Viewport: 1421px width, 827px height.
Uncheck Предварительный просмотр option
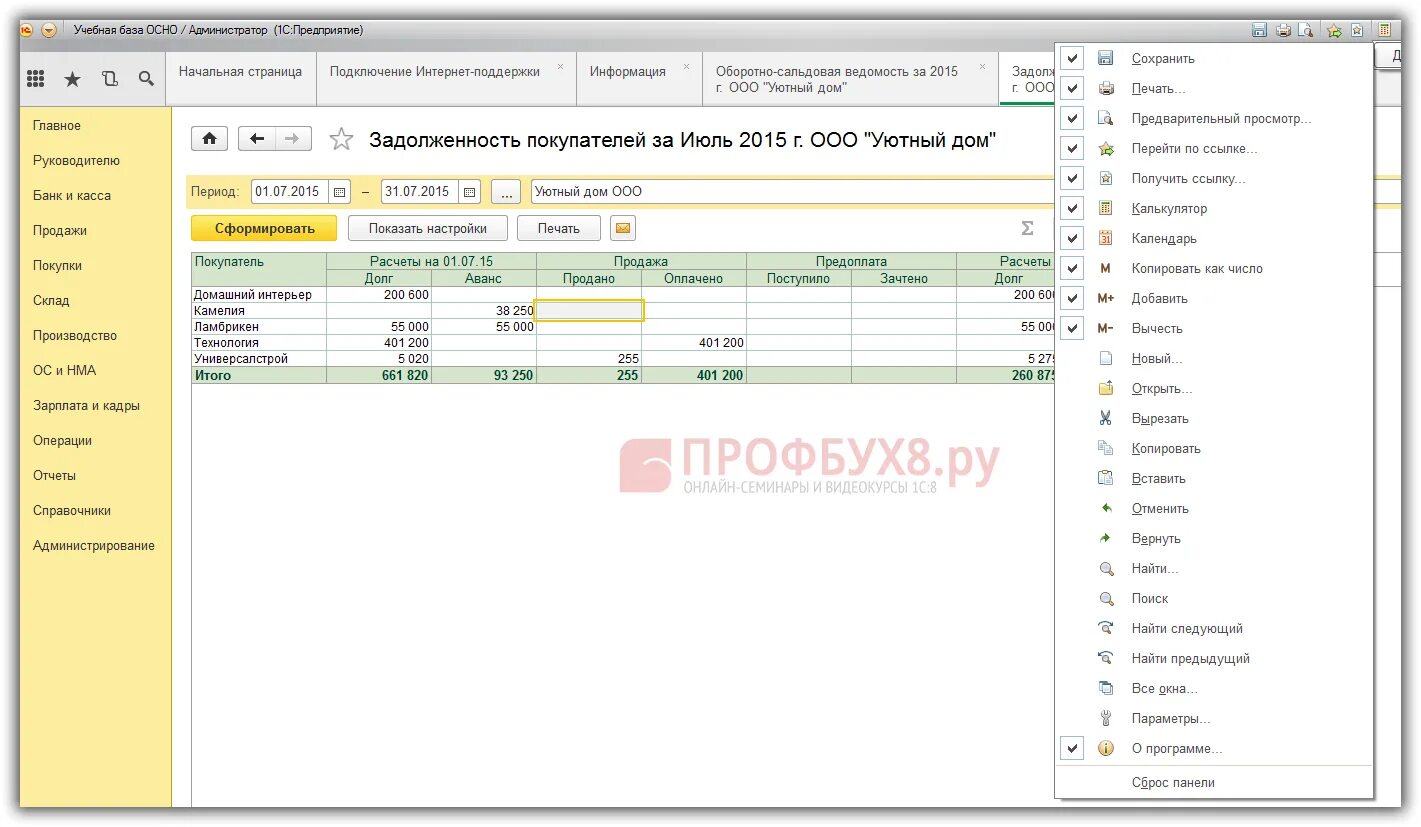click(1072, 118)
